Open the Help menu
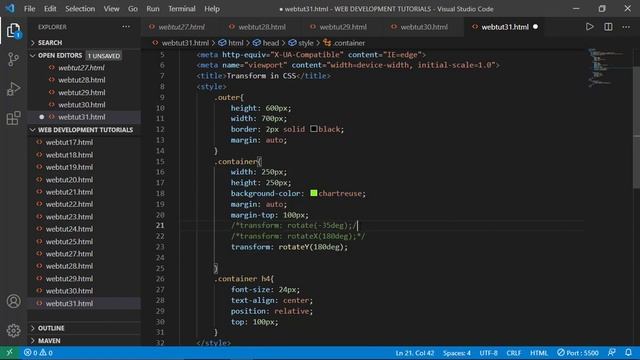 point(212,9)
